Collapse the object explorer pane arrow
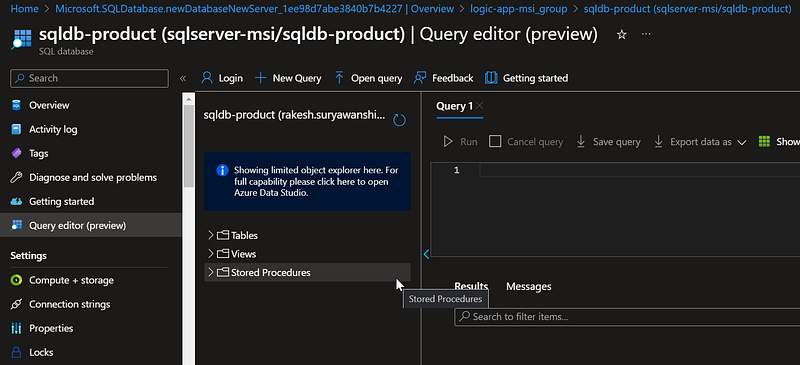Viewport: 800px width, 365px height. (427, 254)
